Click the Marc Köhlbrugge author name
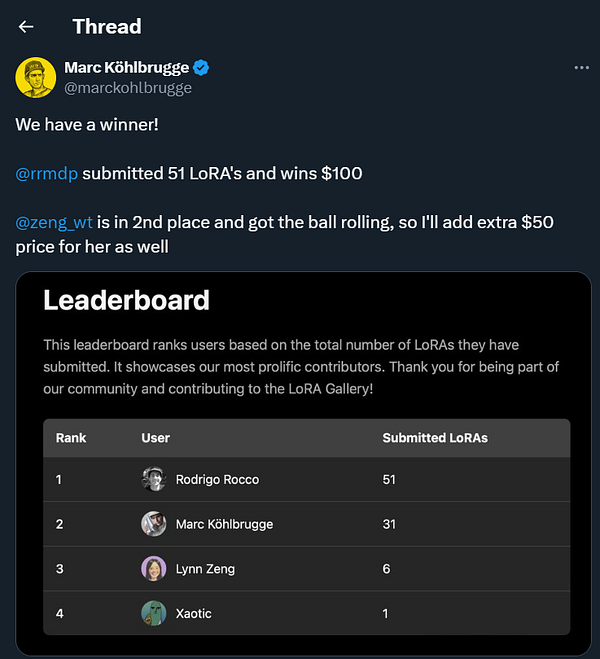600x659 pixels. [x=125, y=68]
